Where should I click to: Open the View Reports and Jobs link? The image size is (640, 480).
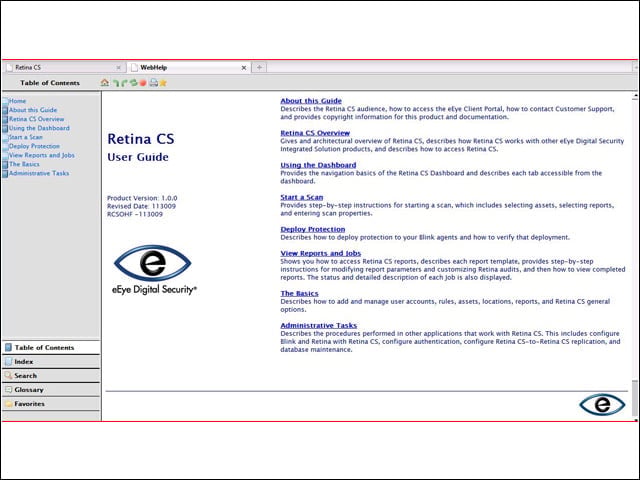pos(320,253)
